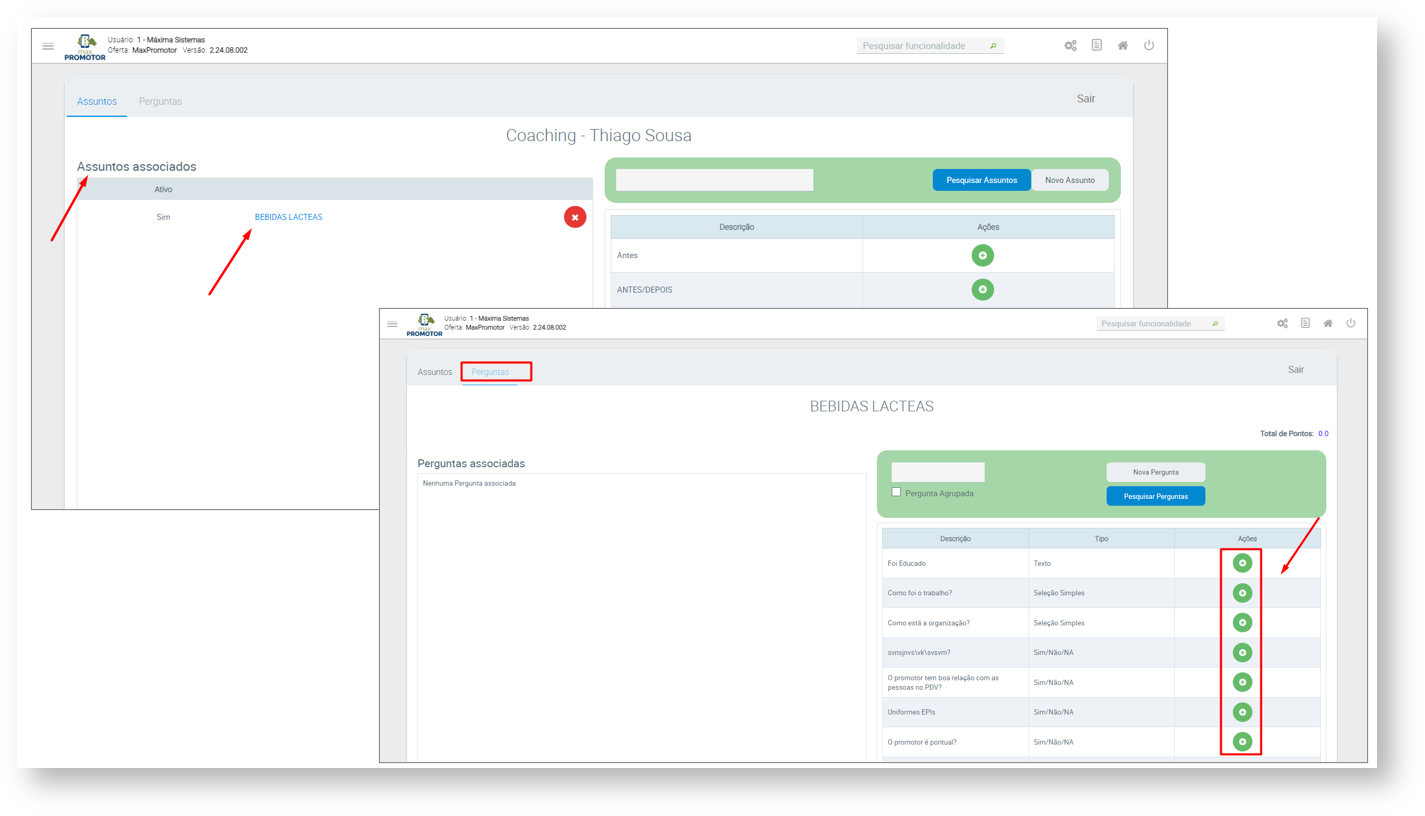This screenshot has width=1425, height=816.
Task: Click the question search text field in green panel
Action: (937, 472)
